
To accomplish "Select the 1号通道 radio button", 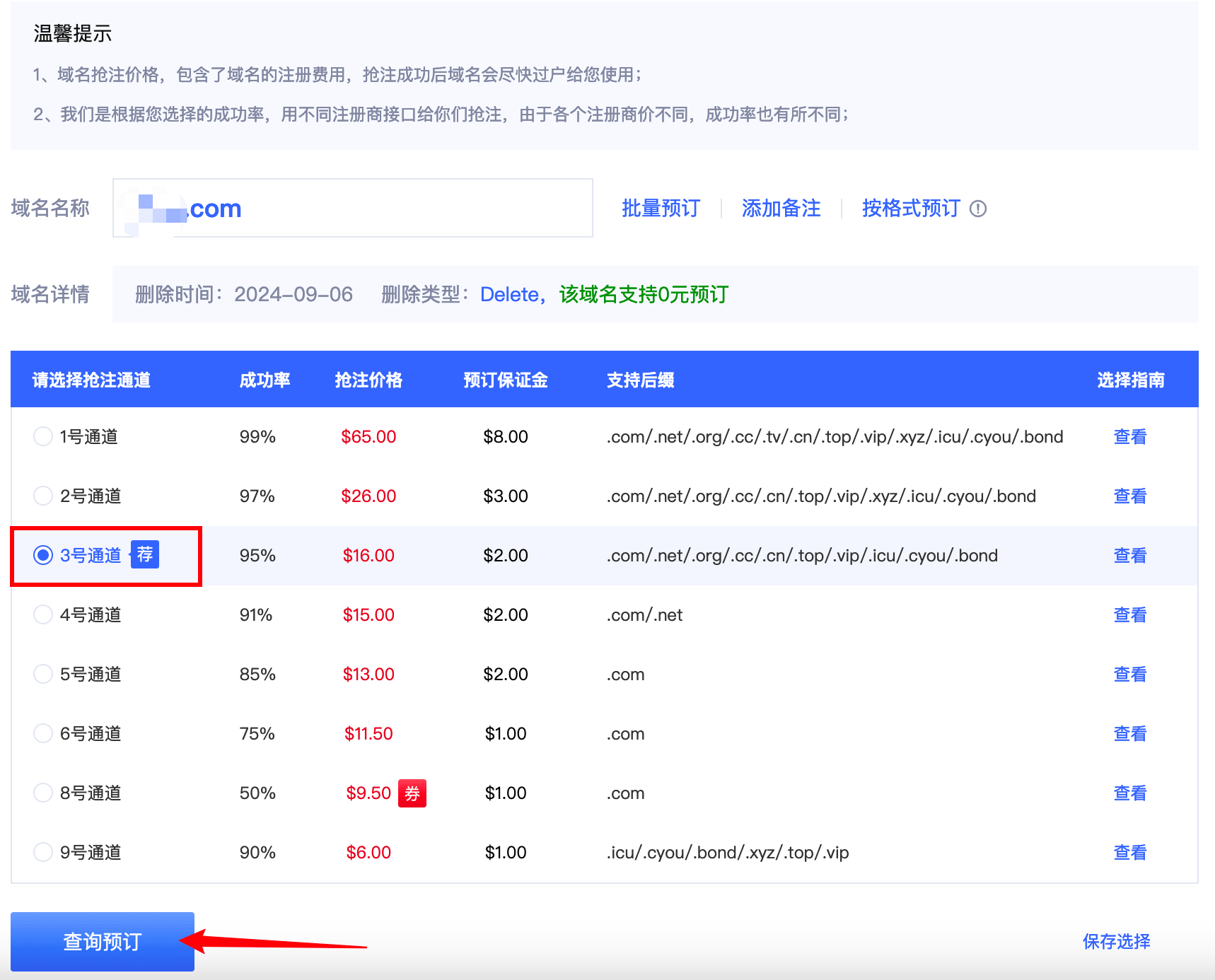I will pyautogui.click(x=43, y=437).
